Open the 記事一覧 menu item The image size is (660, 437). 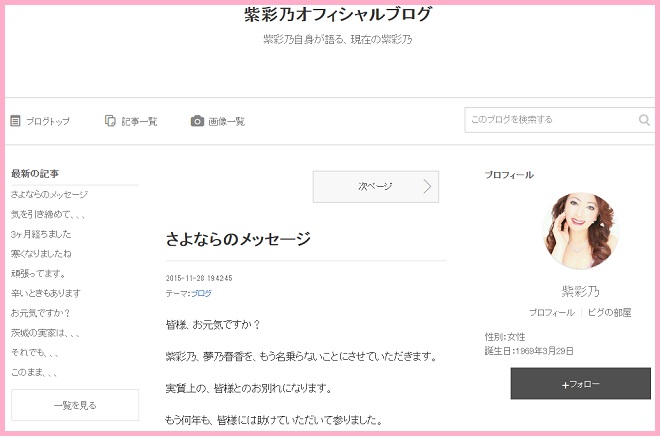pos(131,121)
